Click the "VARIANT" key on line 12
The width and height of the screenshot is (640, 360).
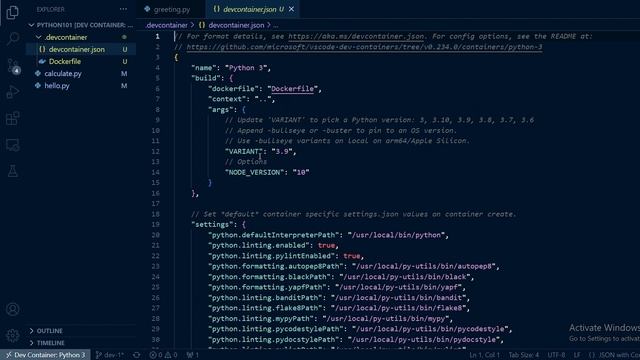pos(244,151)
